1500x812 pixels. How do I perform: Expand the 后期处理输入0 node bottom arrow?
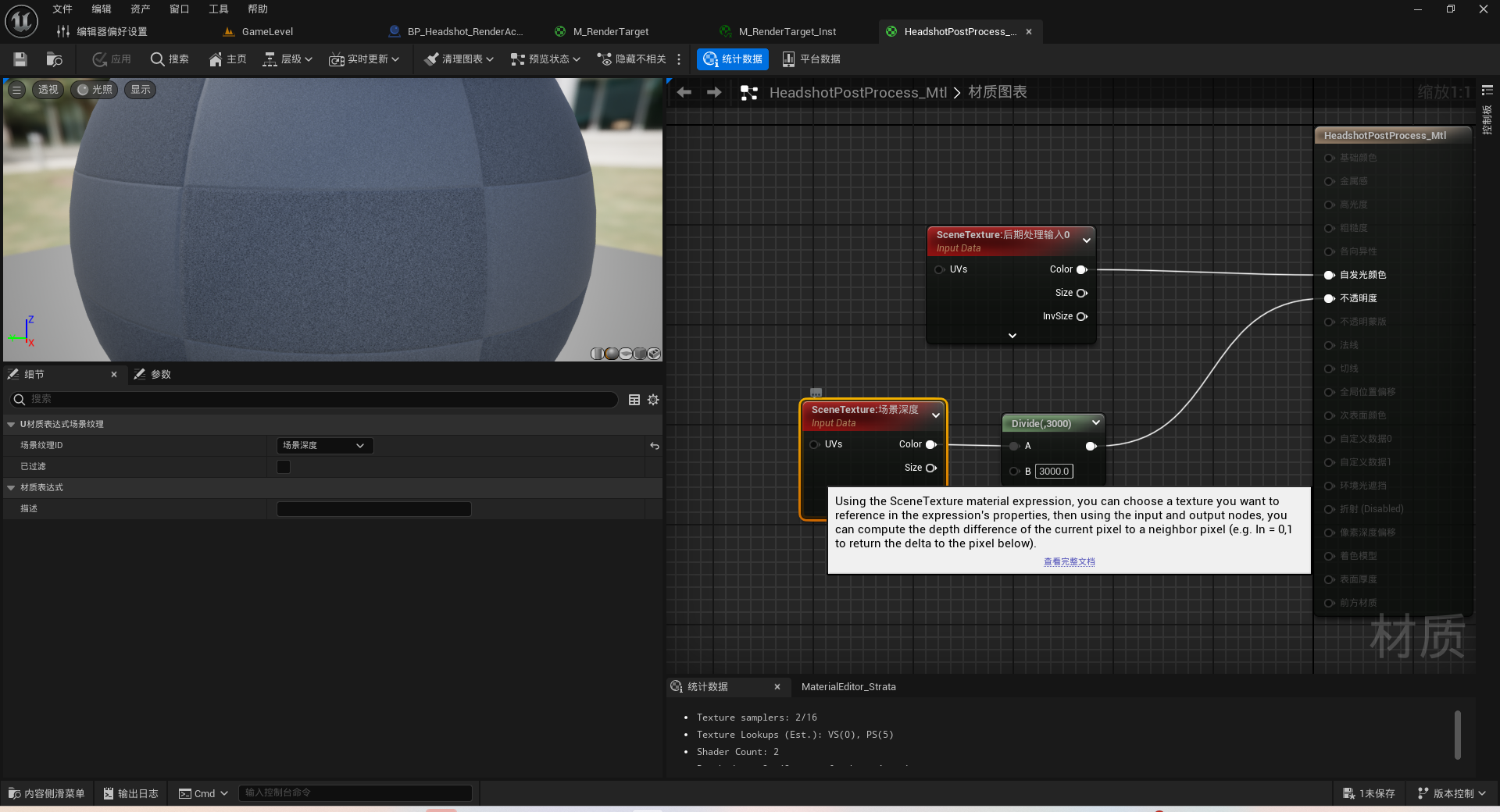point(1012,336)
